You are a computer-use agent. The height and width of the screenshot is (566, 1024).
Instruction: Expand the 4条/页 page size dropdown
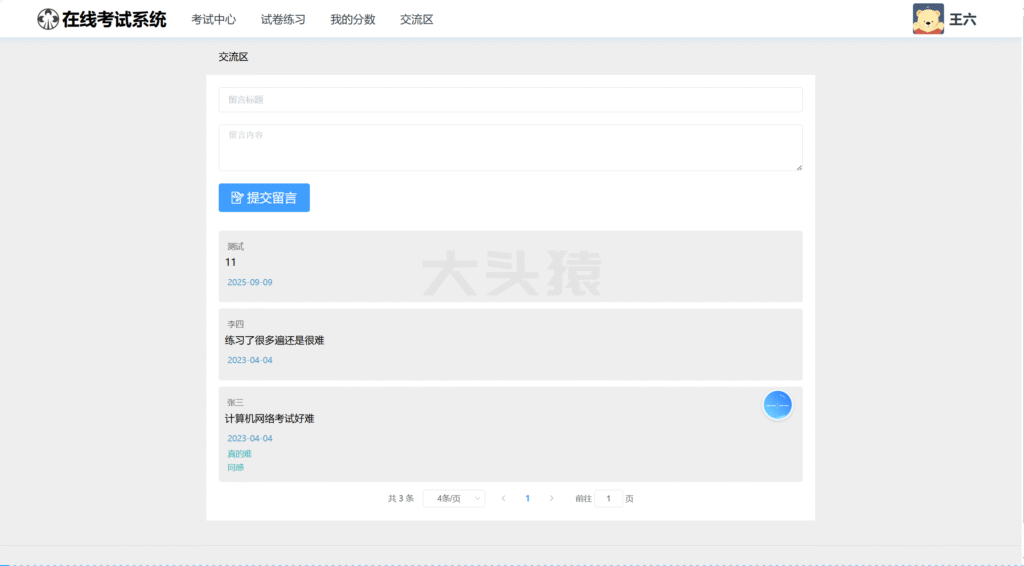click(x=454, y=498)
